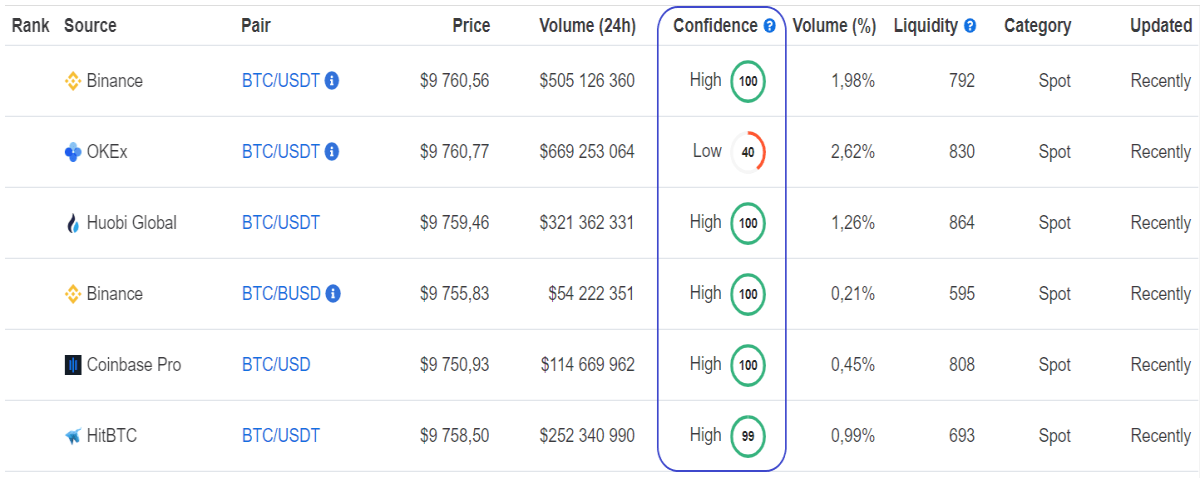Click the OKEx exchange logo icon

tap(72, 152)
